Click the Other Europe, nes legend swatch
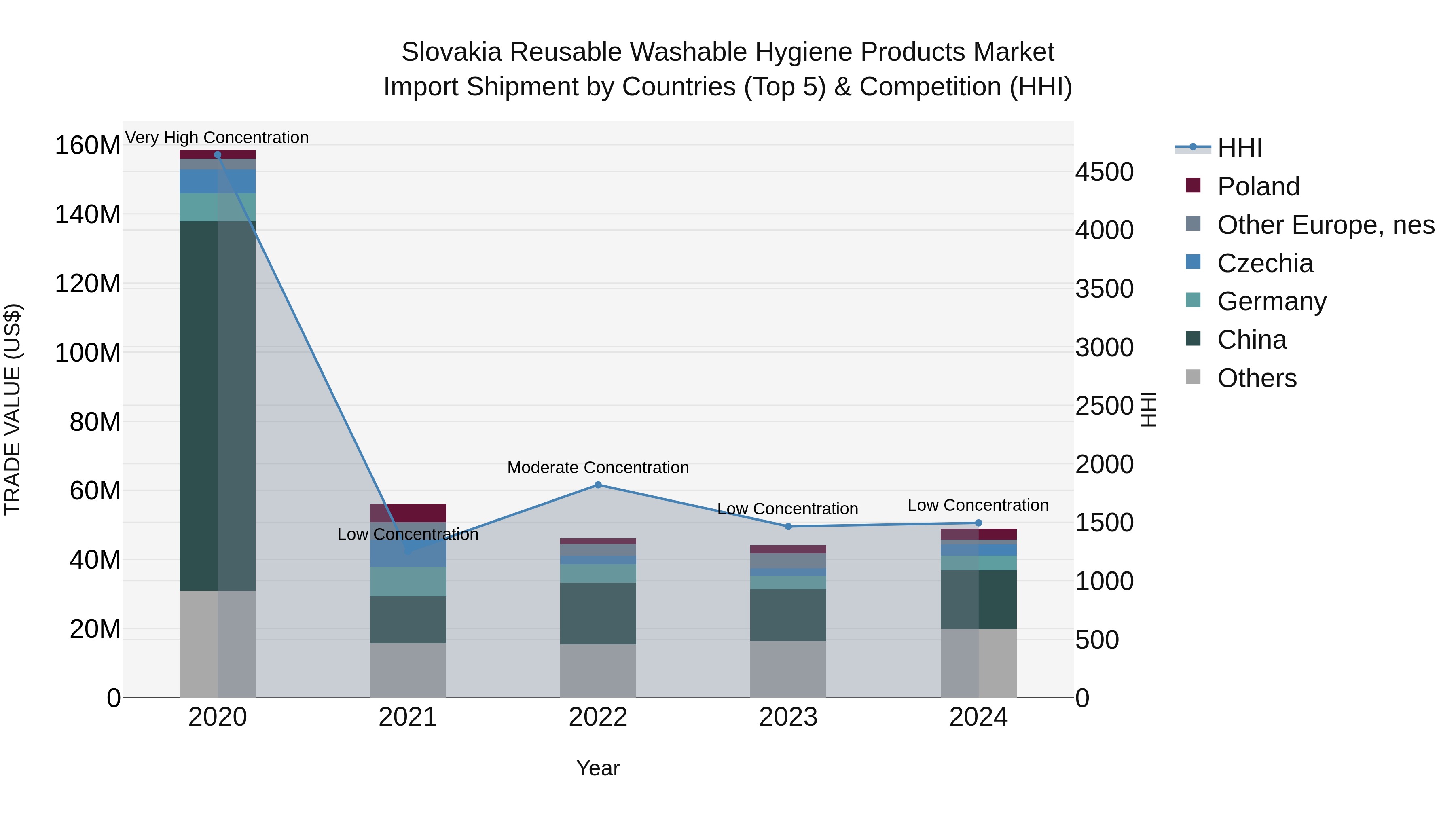 pos(1193,223)
